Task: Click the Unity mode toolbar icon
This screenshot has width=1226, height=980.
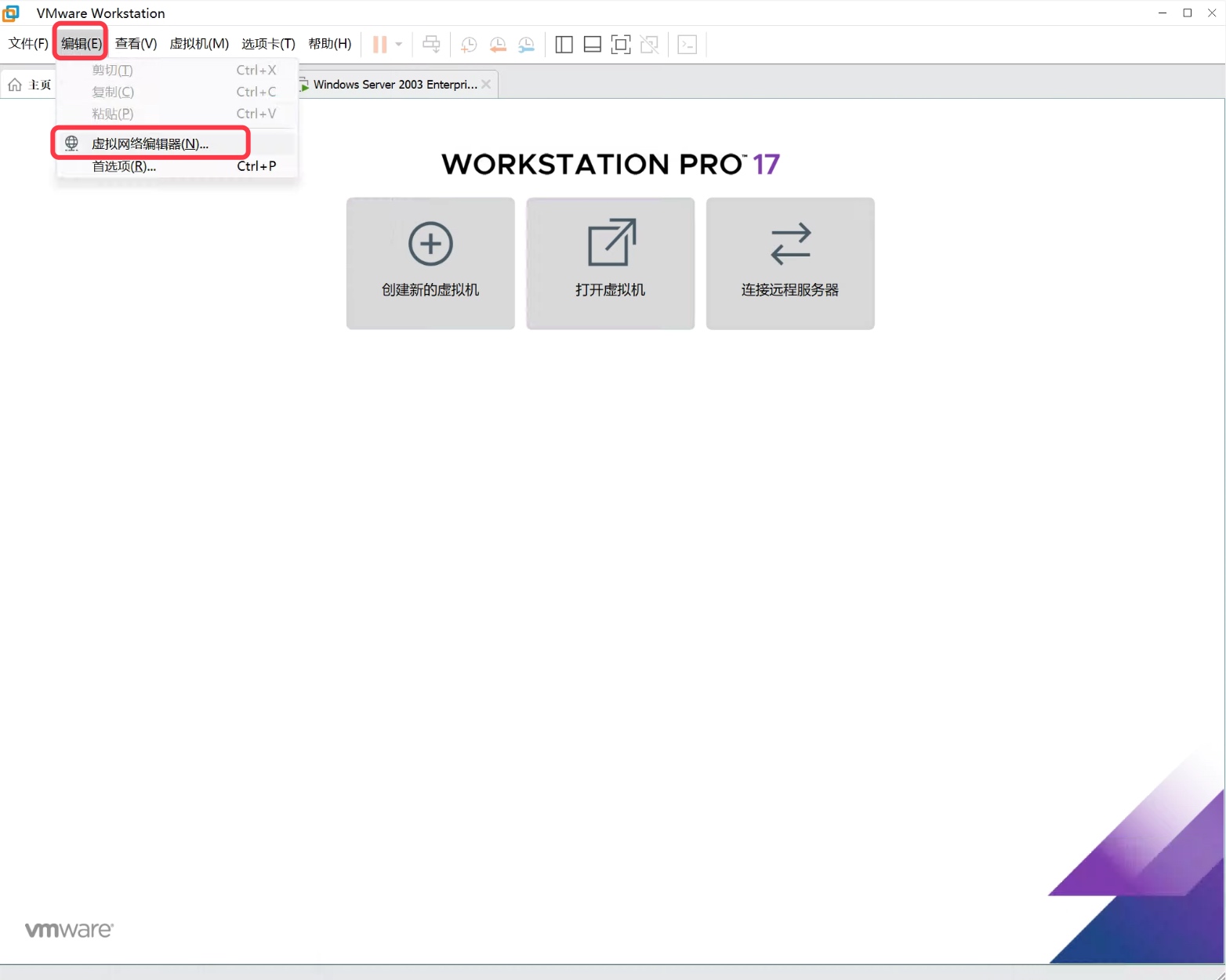Action: click(650, 45)
